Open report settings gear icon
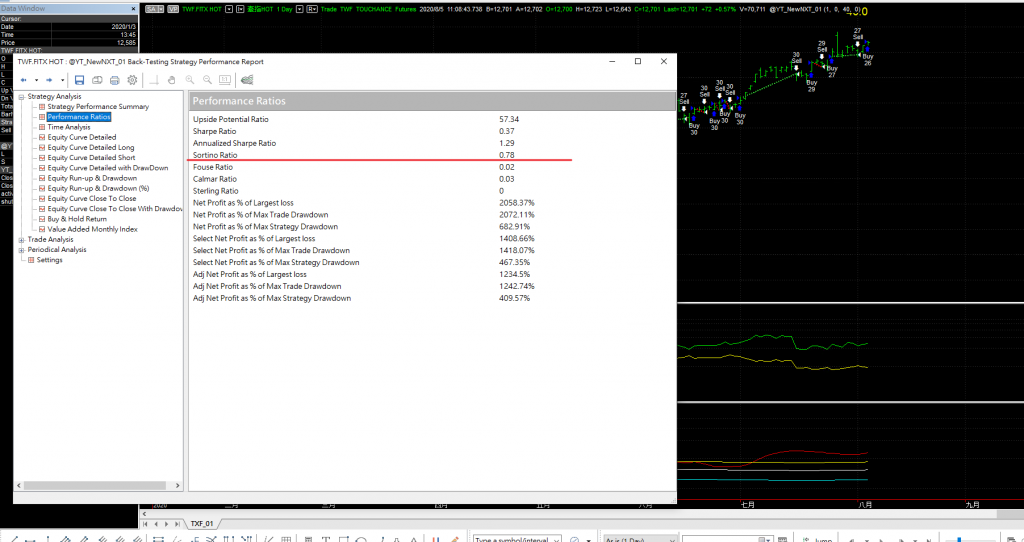Screen dimensions: 1024x542 pos(132,80)
